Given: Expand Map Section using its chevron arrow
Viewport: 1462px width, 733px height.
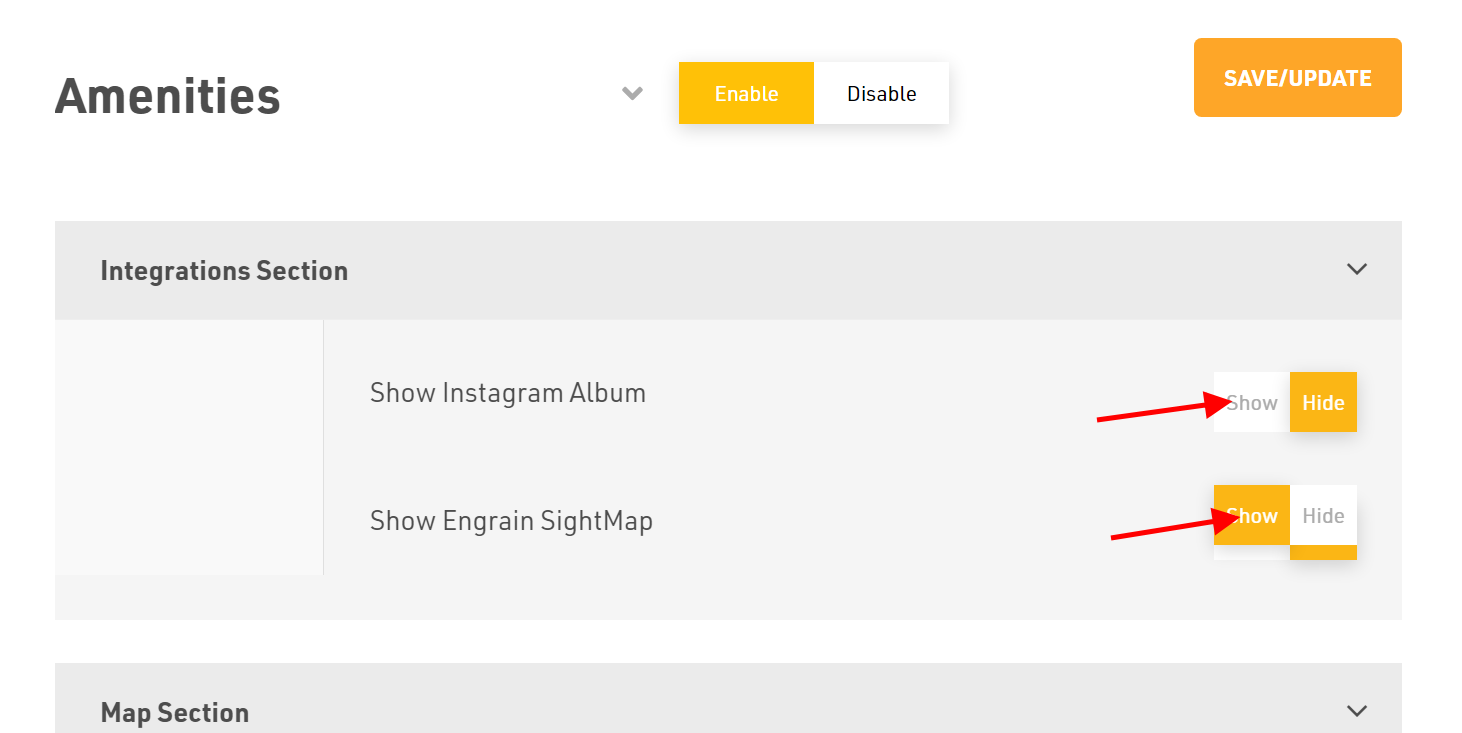Looking at the screenshot, I should coord(1356,711).
